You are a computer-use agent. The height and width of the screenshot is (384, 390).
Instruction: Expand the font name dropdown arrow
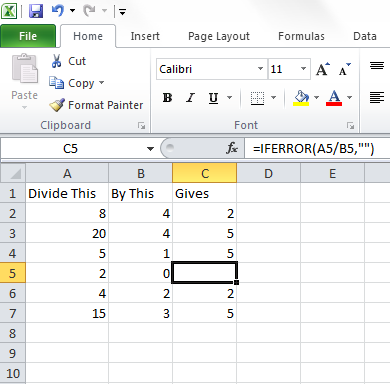pyautogui.click(x=261, y=69)
